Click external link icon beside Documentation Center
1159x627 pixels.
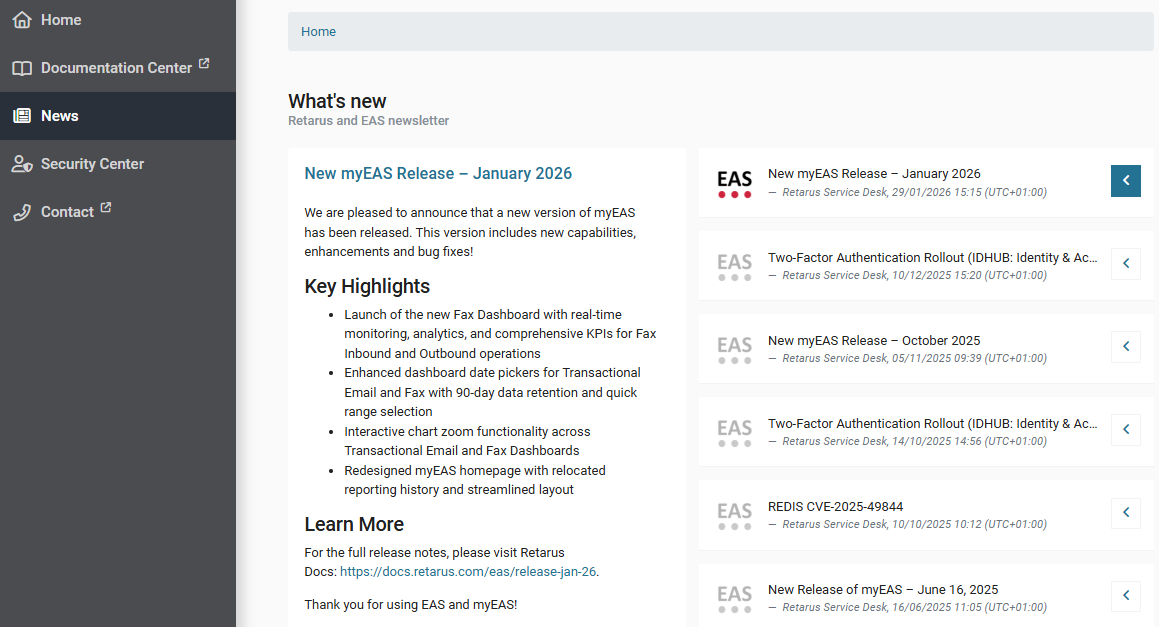204,64
